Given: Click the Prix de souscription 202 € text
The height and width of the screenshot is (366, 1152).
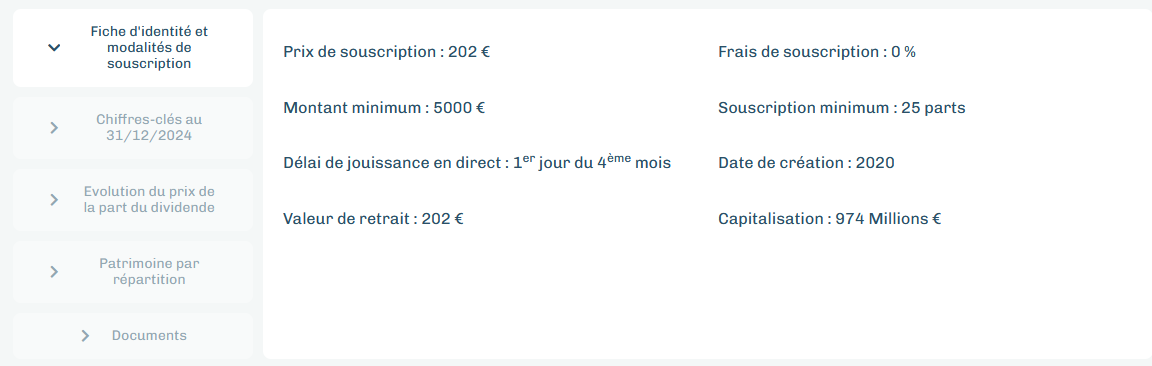Looking at the screenshot, I should tap(386, 52).
